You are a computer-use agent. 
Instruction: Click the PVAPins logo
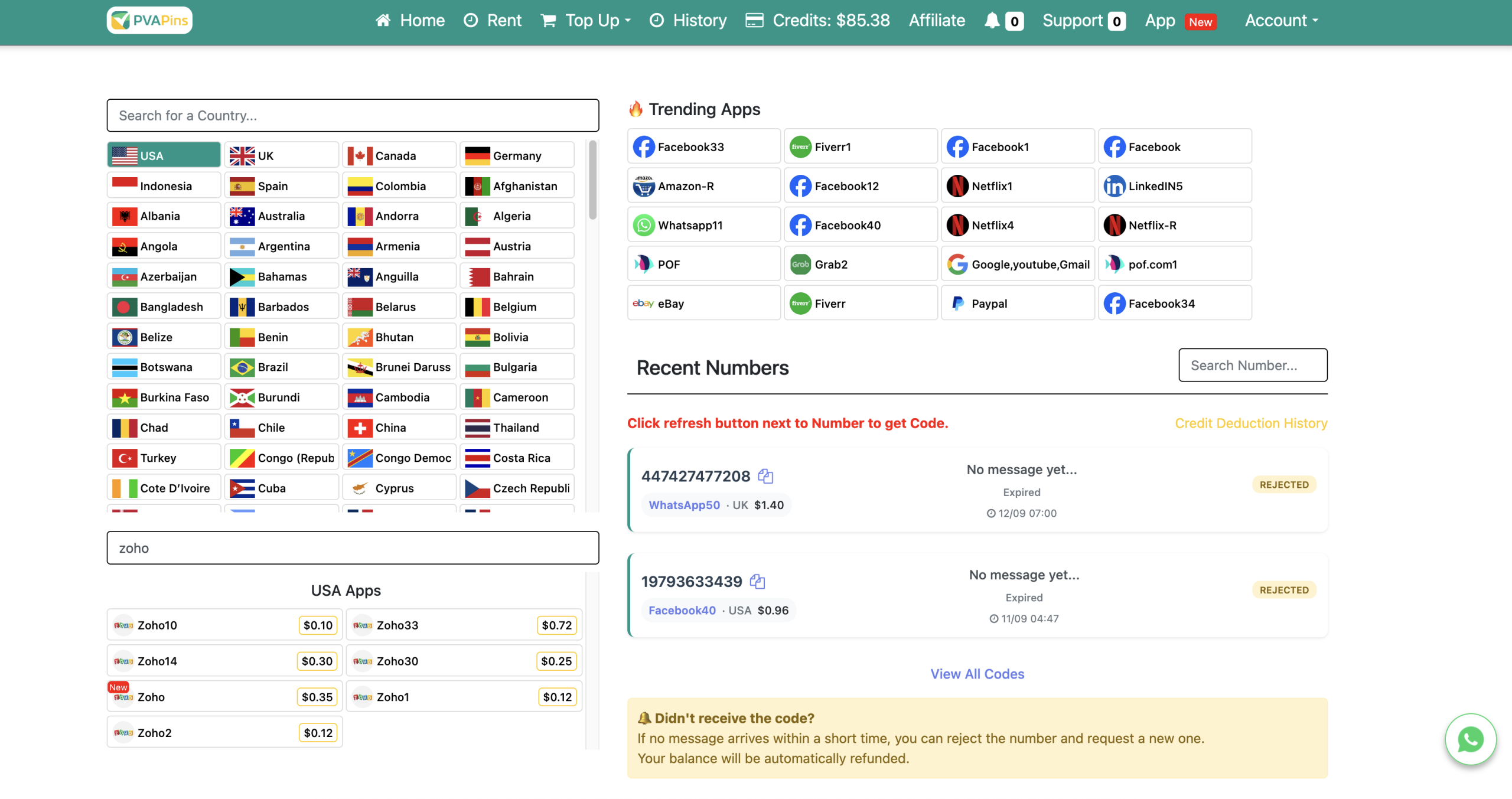(149, 21)
